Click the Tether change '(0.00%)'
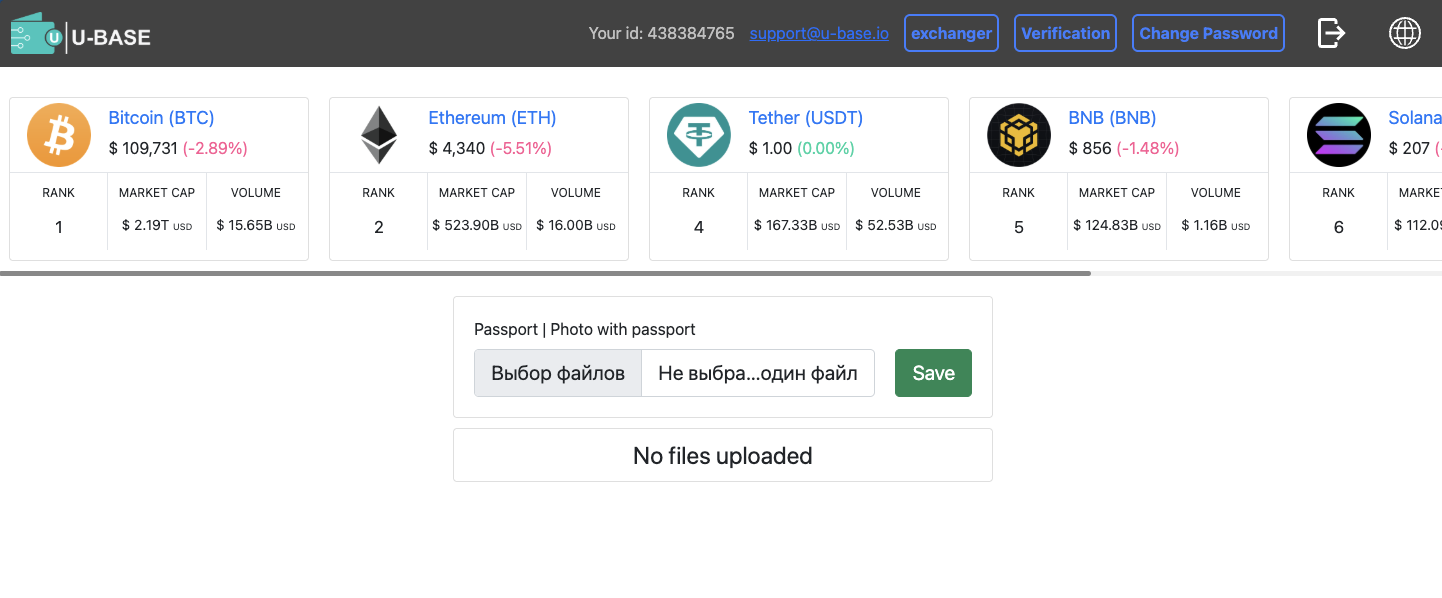The height and width of the screenshot is (598, 1442). pyautogui.click(x=826, y=148)
